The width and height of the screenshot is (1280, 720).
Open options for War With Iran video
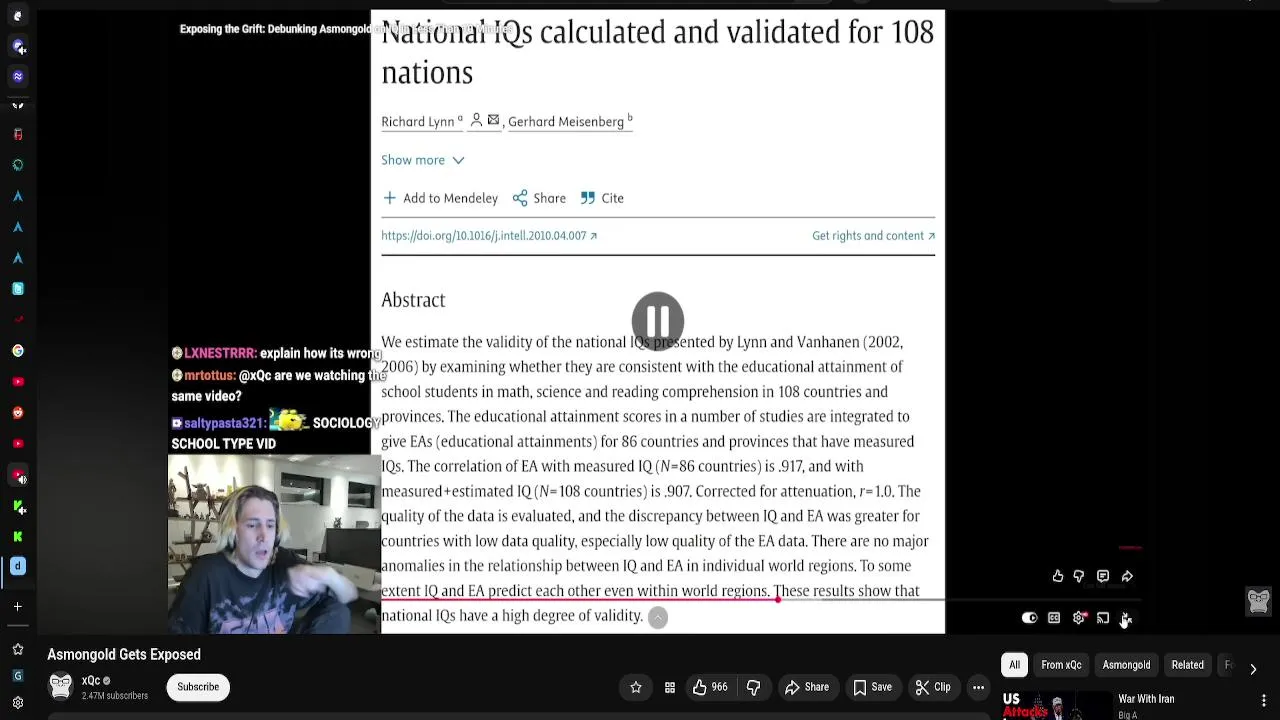1265,700
